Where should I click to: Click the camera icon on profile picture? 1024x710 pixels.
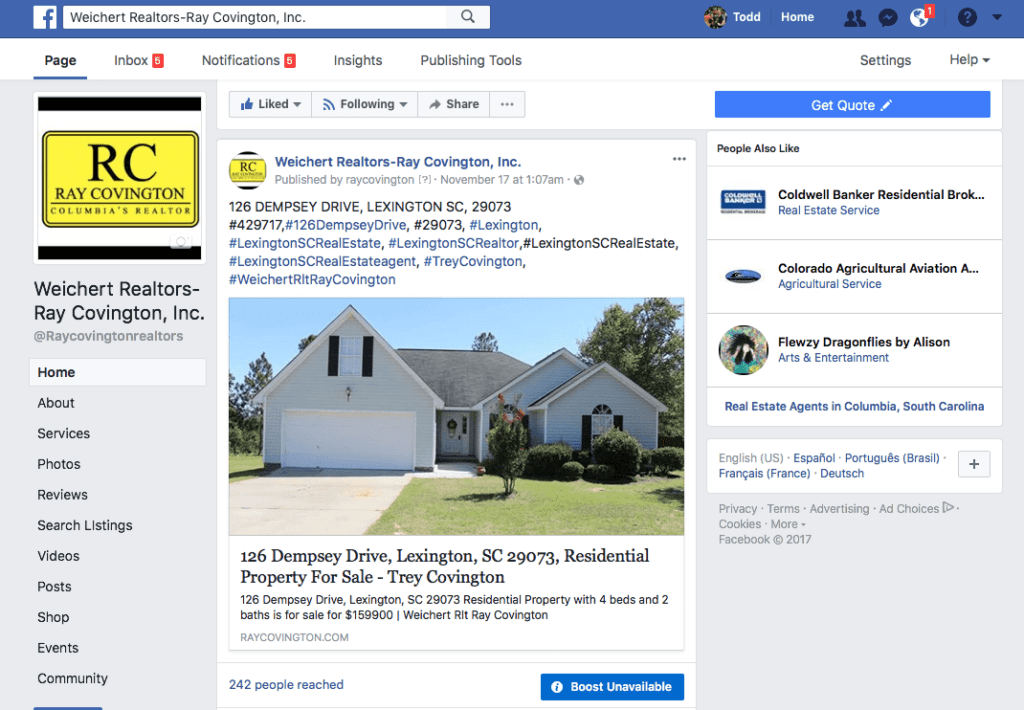tap(181, 241)
